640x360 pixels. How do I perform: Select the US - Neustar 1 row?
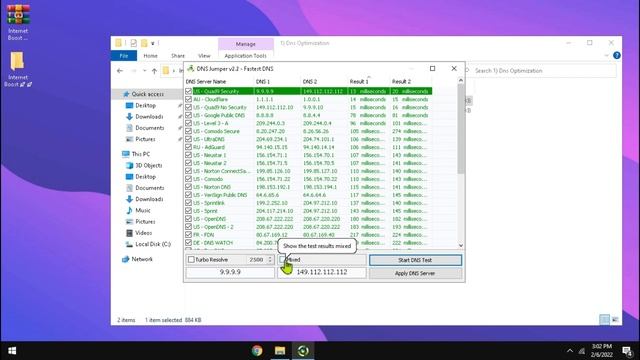(309, 155)
